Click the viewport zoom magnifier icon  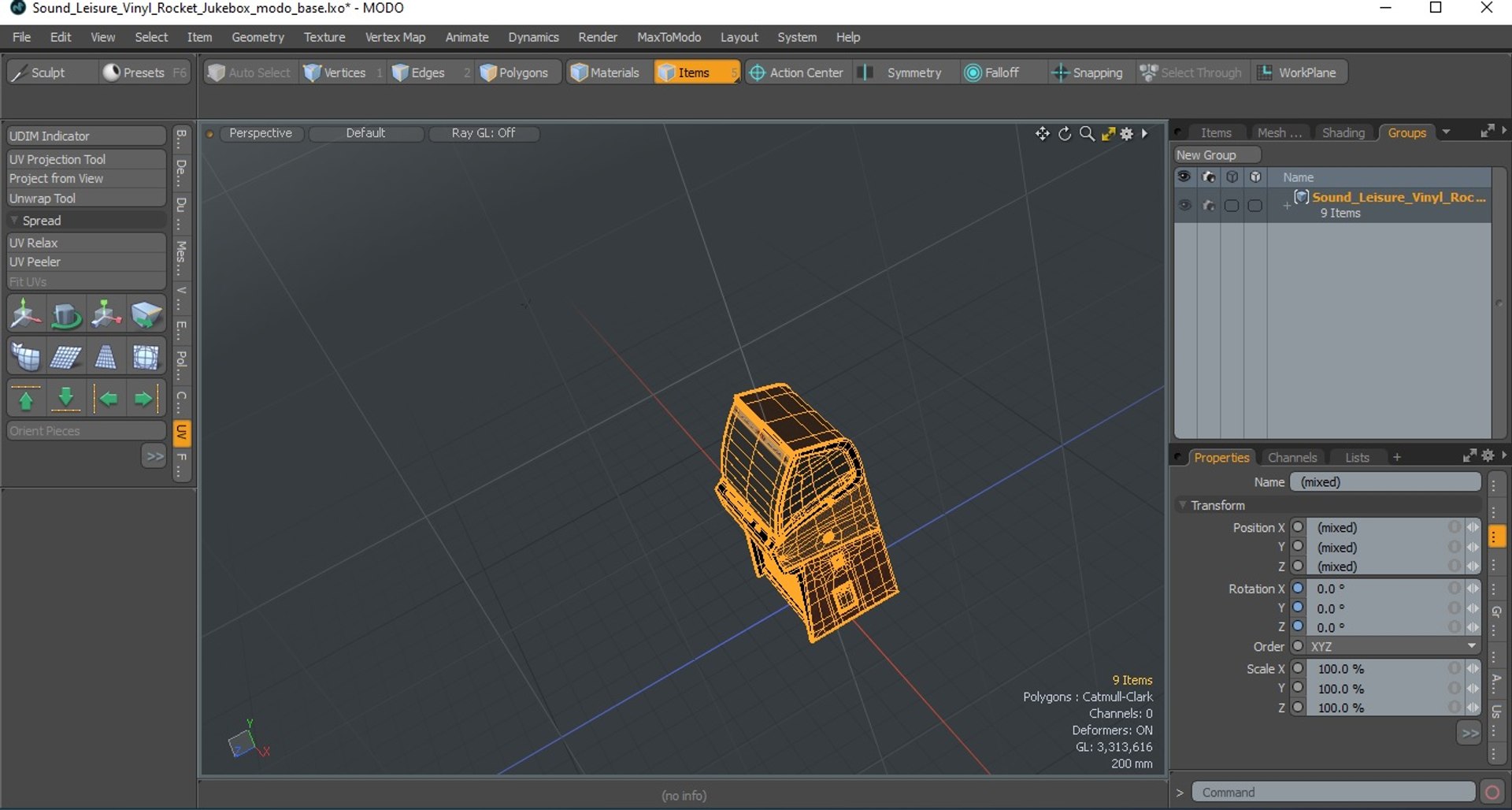coord(1087,134)
